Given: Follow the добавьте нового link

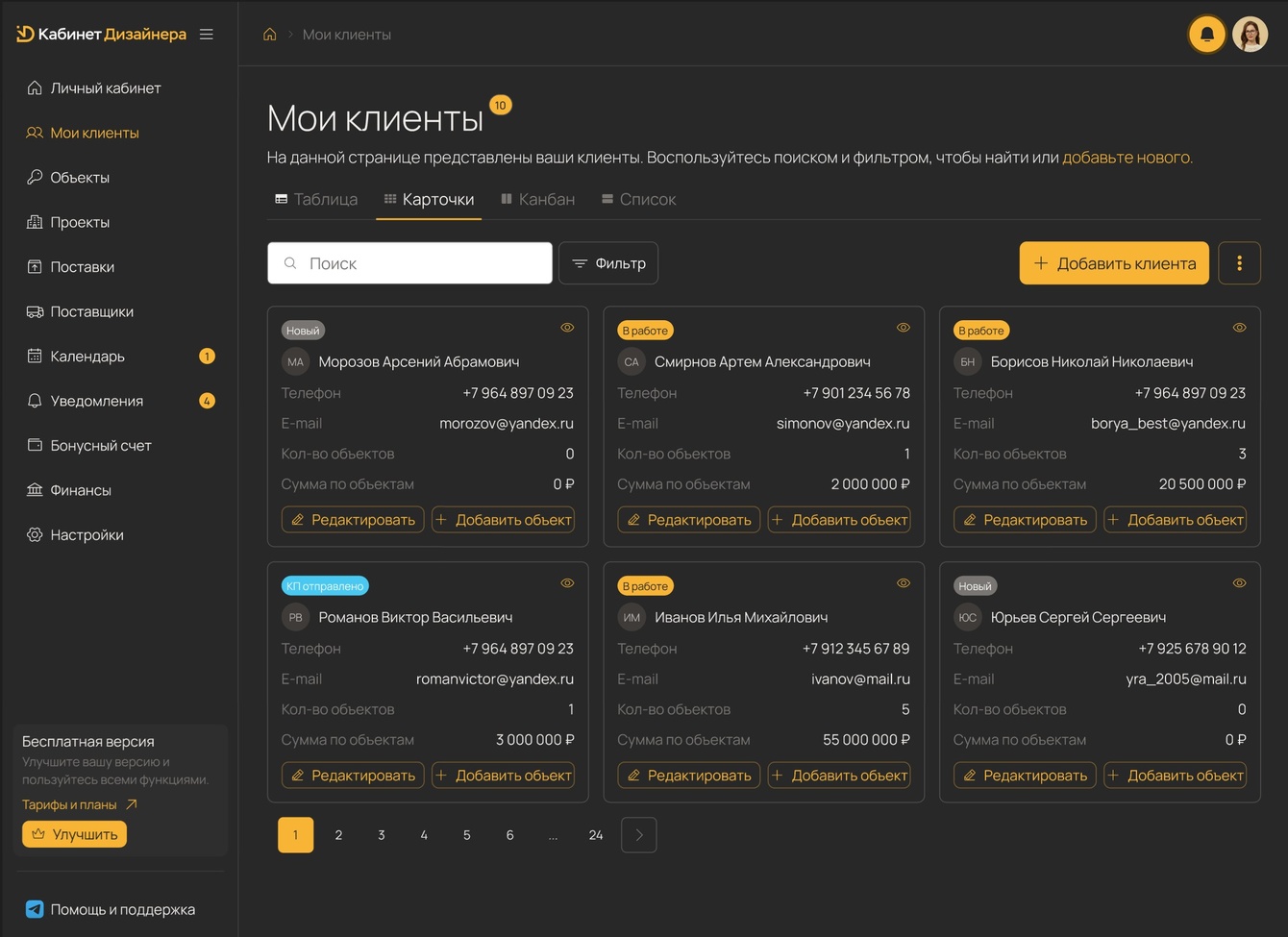Looking at the screenshot, I should (x=1127, y=158).
